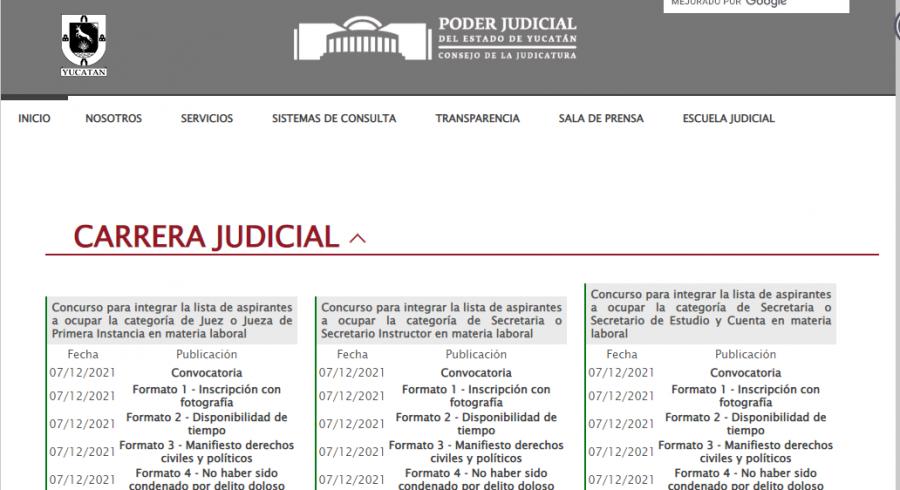Click the Secretario Instructor concurso title
The image size is (900, 490).
pos(441,321)
